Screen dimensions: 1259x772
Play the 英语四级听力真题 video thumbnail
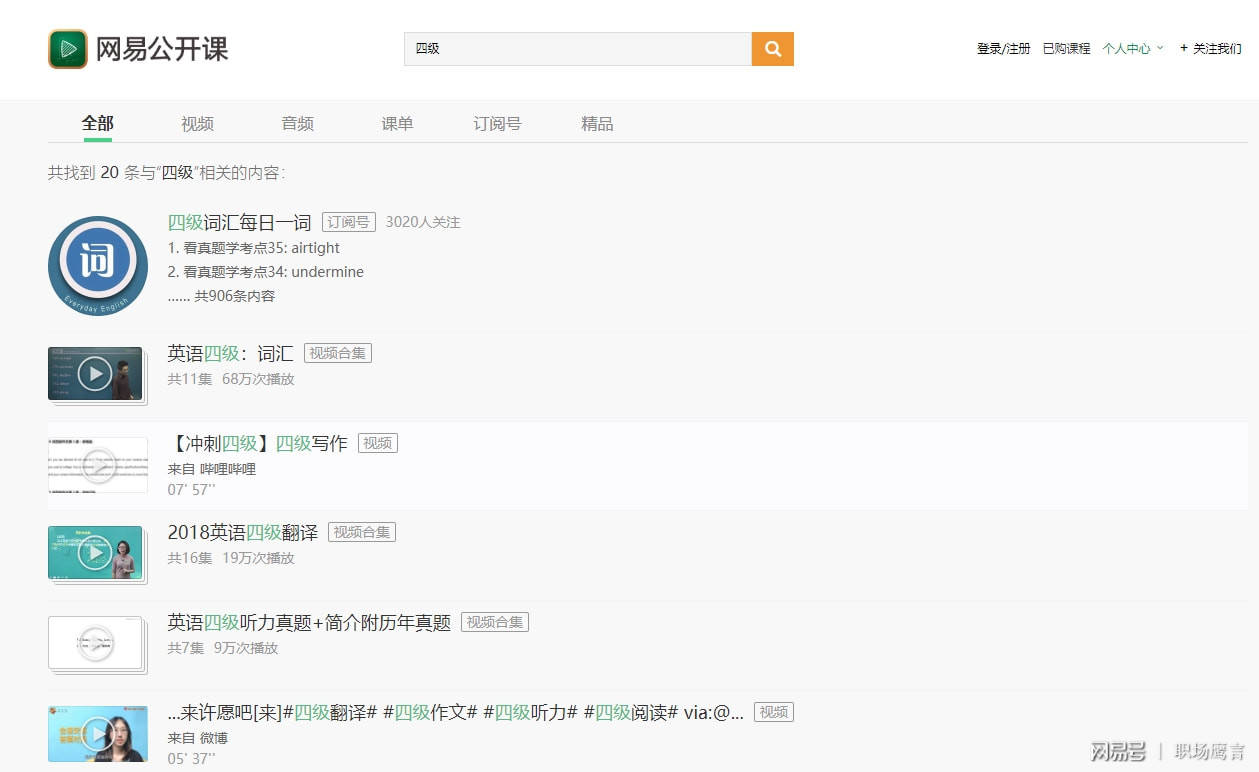[95, 643]
